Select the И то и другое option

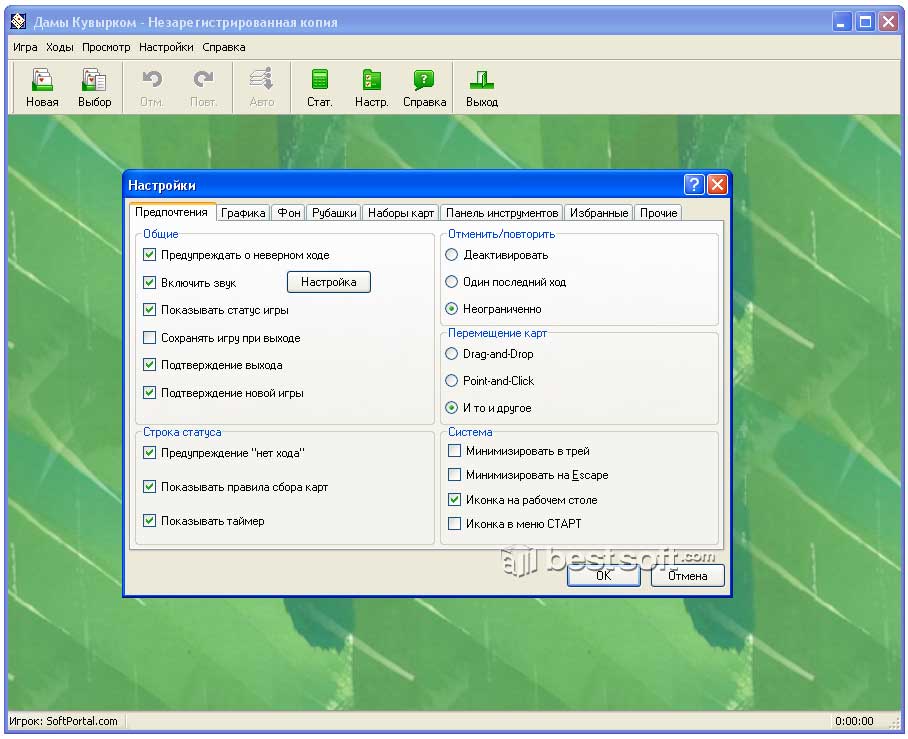tap(452, 408)
